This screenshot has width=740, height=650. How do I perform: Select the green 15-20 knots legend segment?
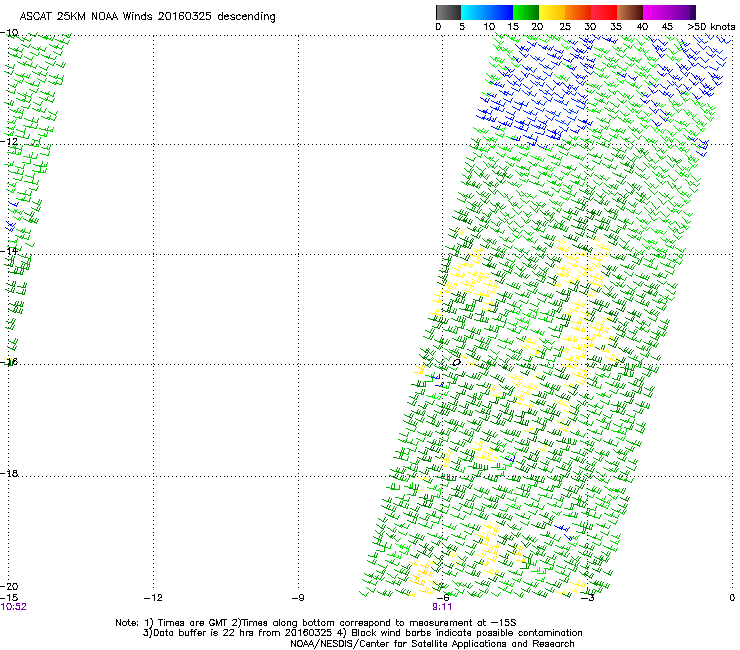click(526, 12)
